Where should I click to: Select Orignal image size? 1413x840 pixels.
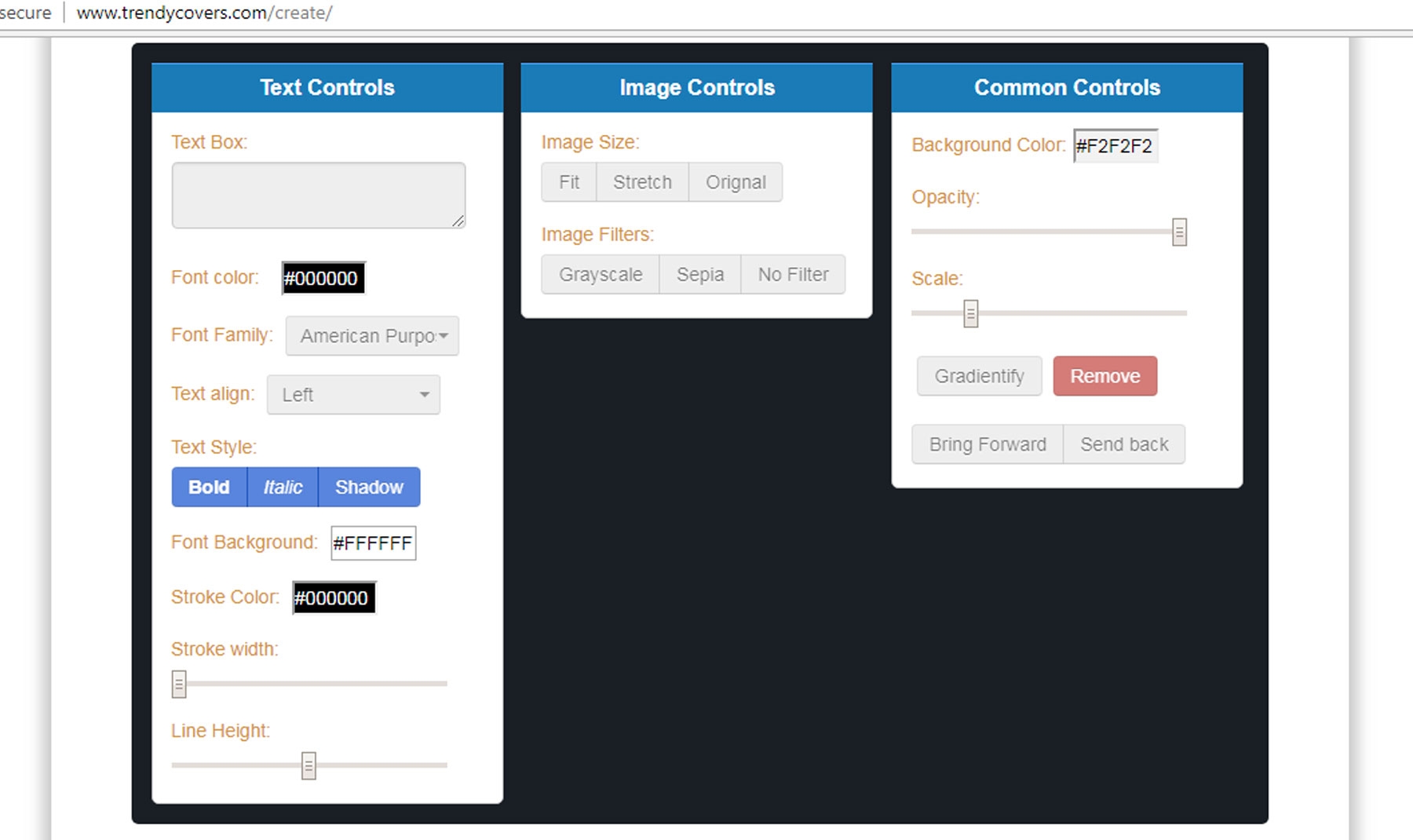click(x=736, y=182)
